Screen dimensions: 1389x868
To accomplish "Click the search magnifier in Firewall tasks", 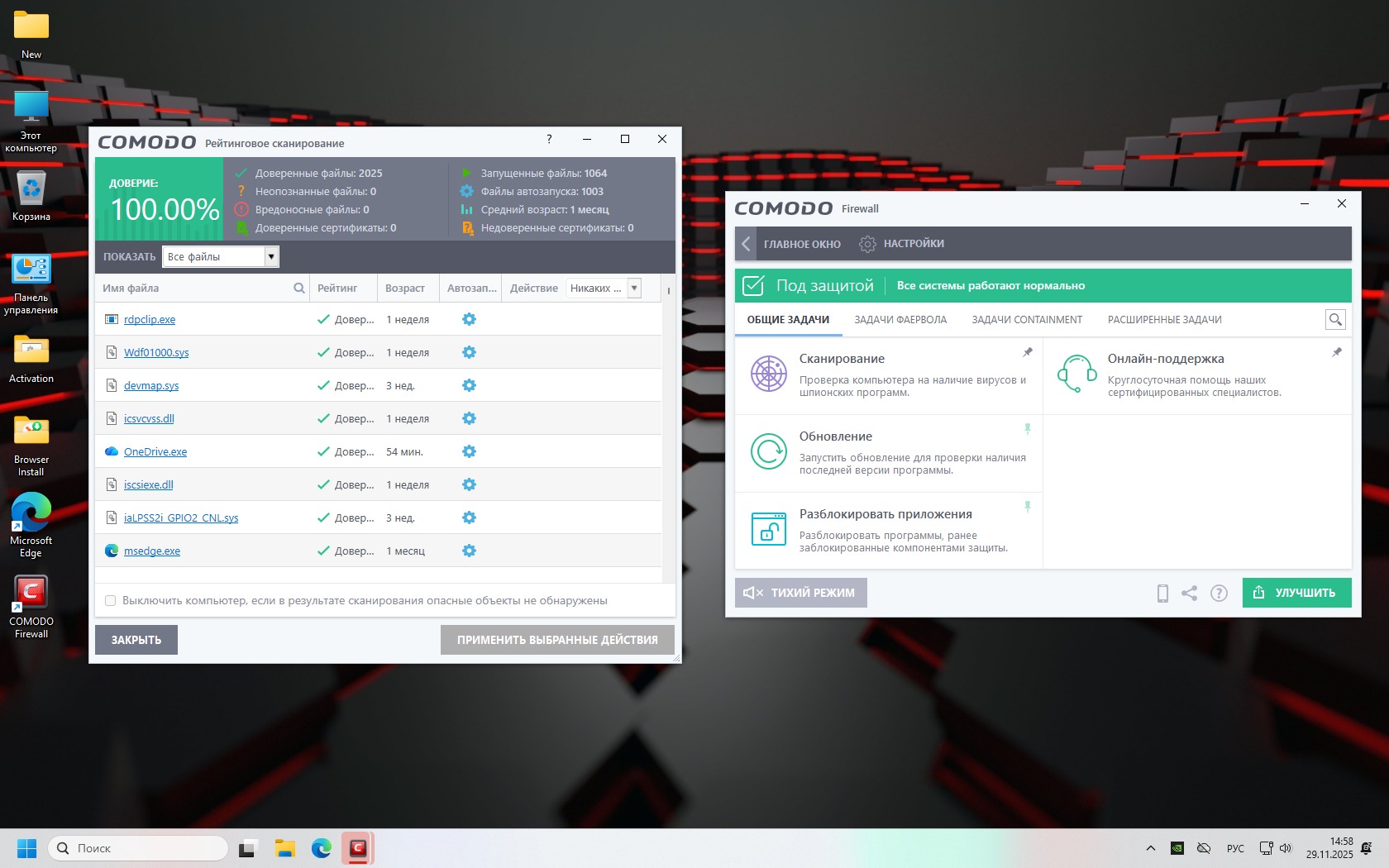I will pyautogui.click(x=1334, y=320).
